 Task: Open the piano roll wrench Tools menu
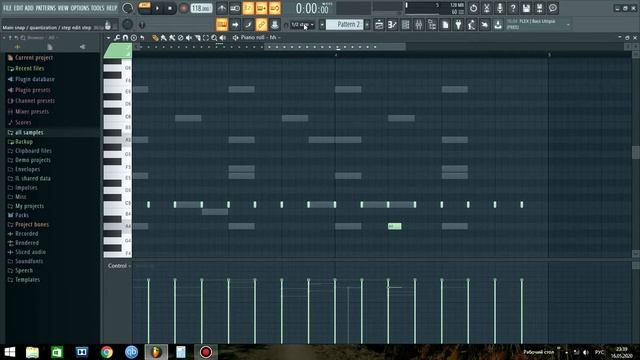117,38
